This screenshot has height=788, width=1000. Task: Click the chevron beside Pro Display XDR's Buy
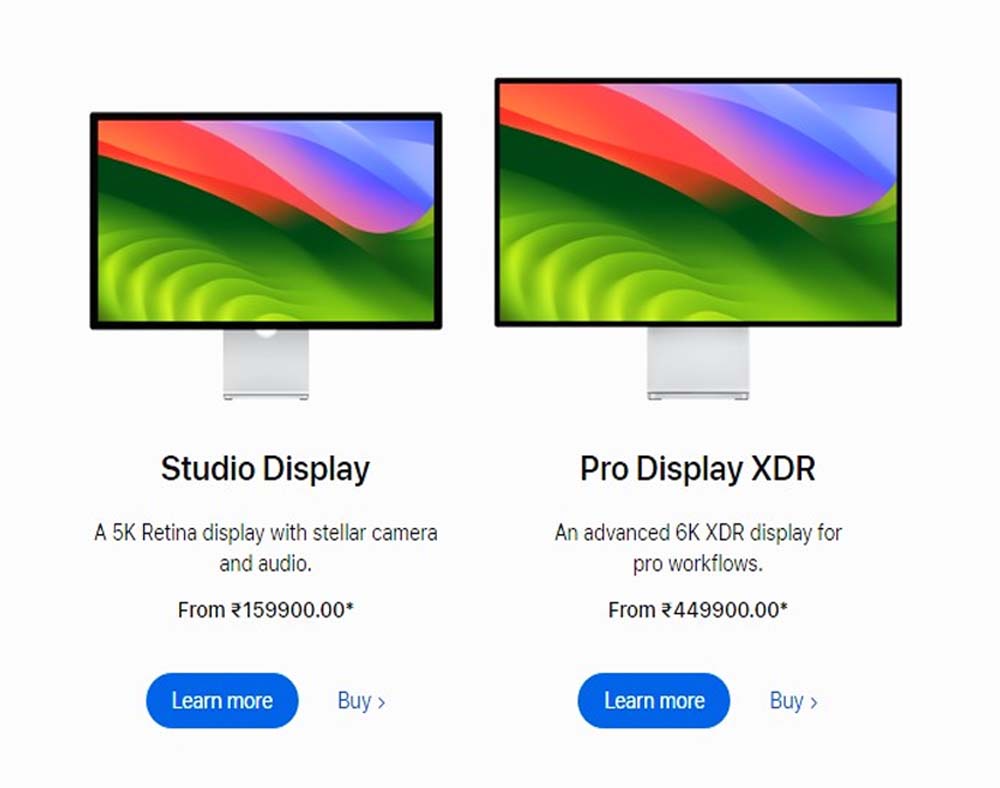pos(814,703)
